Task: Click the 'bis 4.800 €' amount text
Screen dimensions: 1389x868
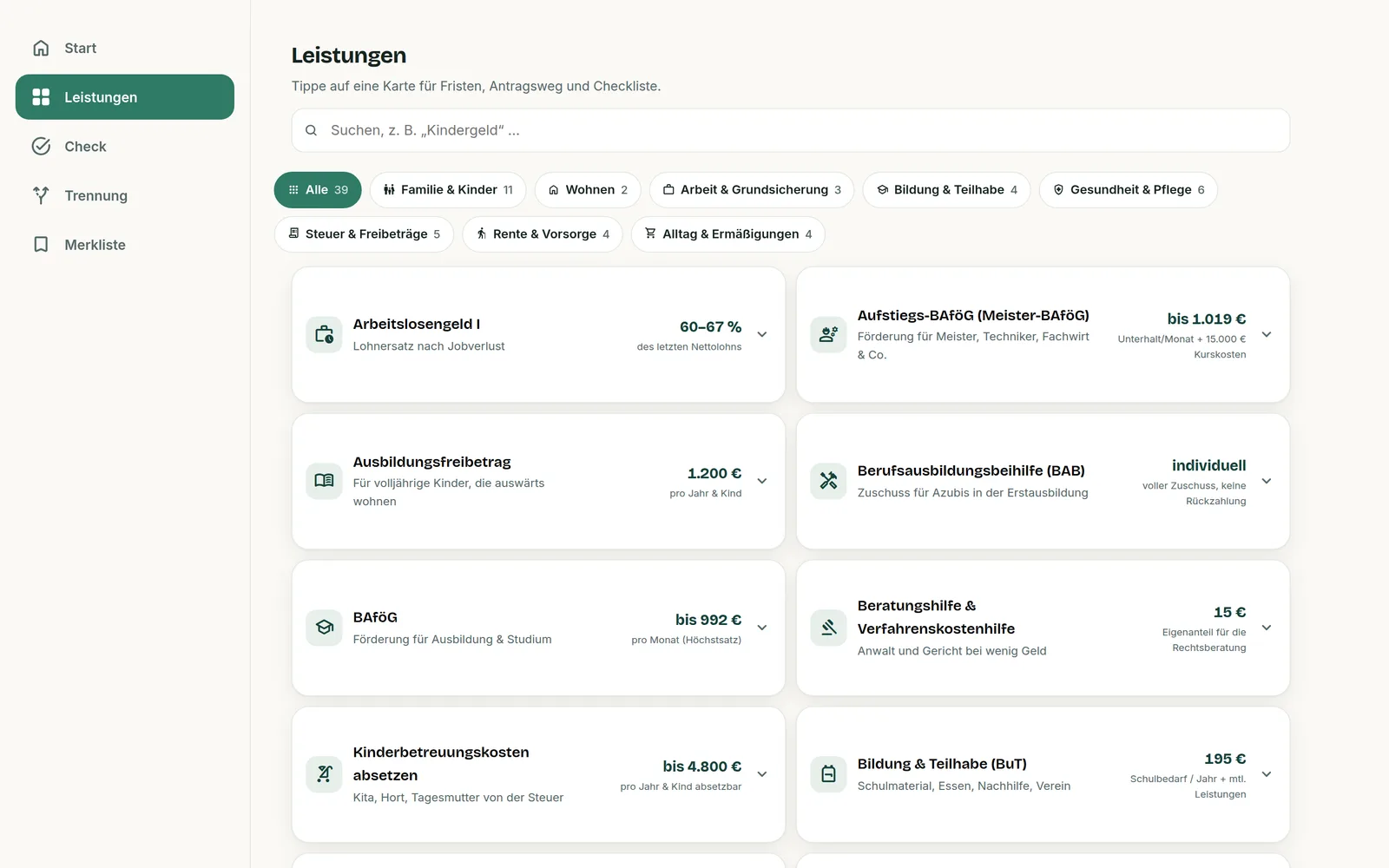Action: [x=702, y=766]
